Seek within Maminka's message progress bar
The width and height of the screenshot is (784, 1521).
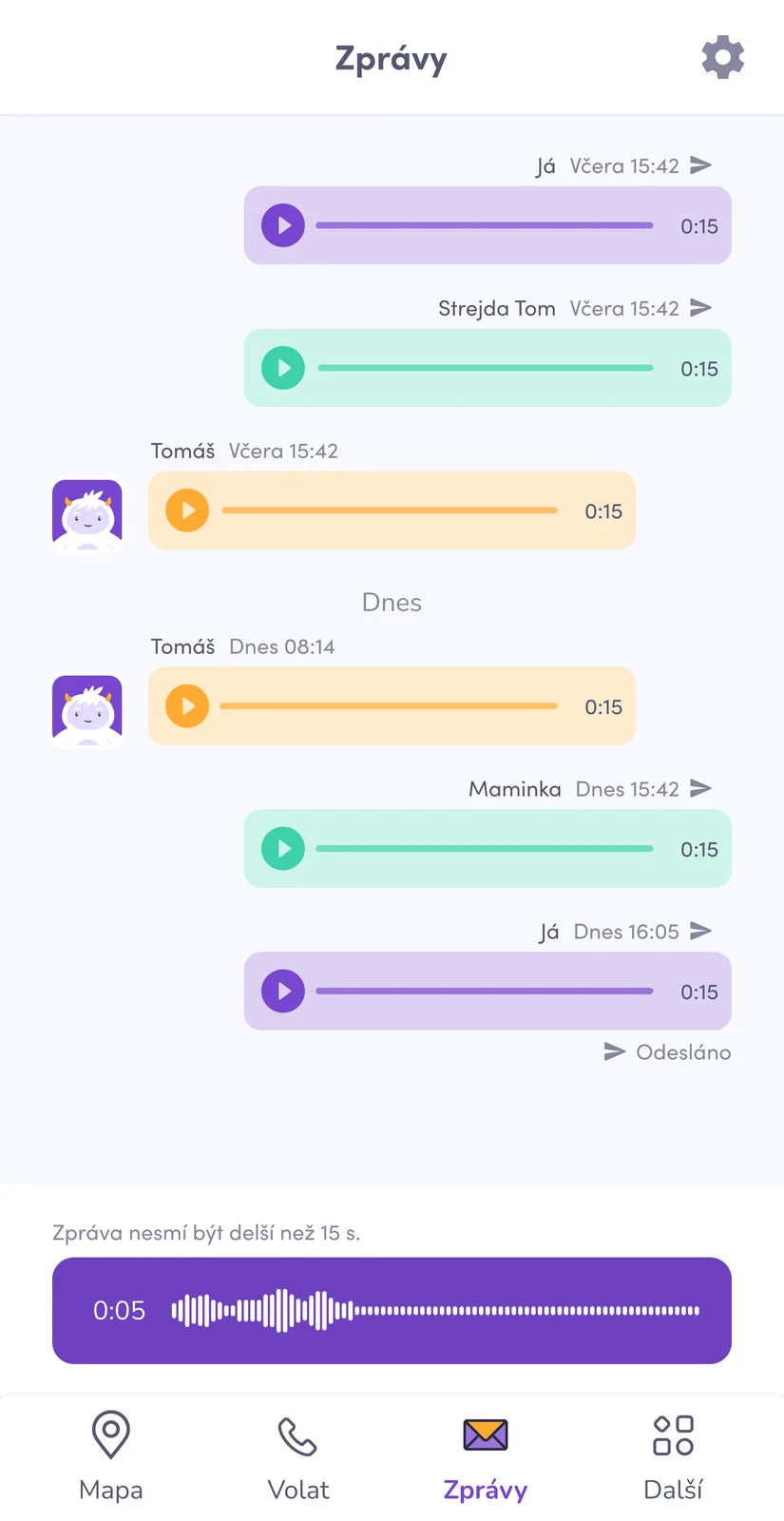coord(485,849)
